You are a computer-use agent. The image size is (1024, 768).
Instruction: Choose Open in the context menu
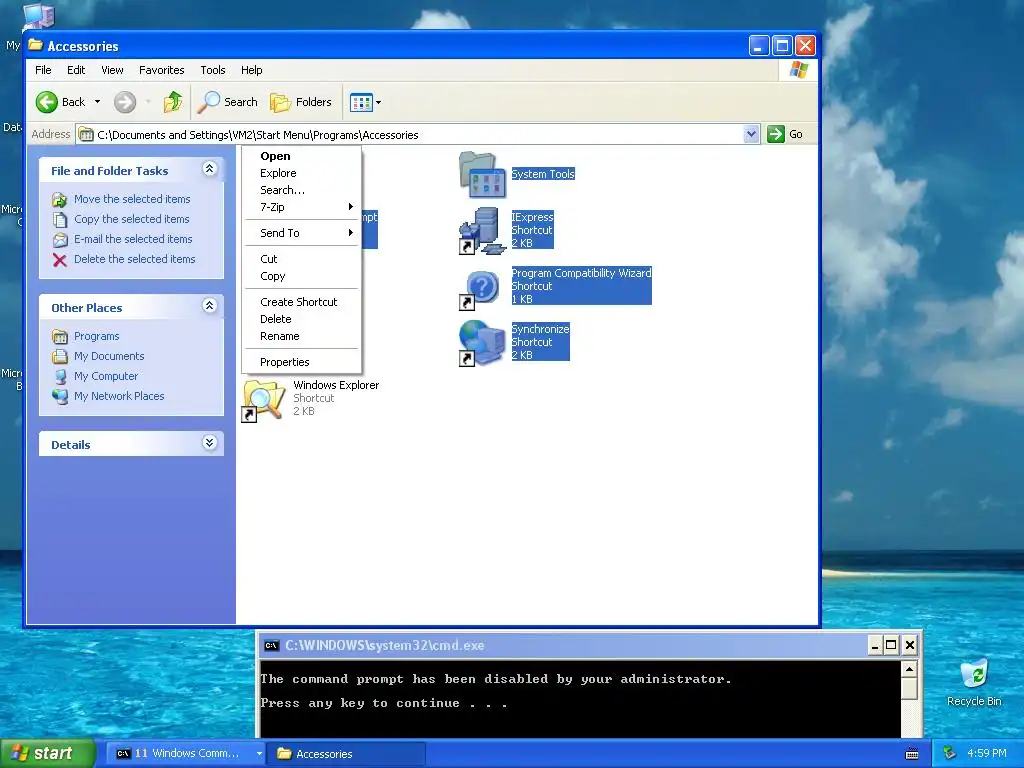[301, 156]
